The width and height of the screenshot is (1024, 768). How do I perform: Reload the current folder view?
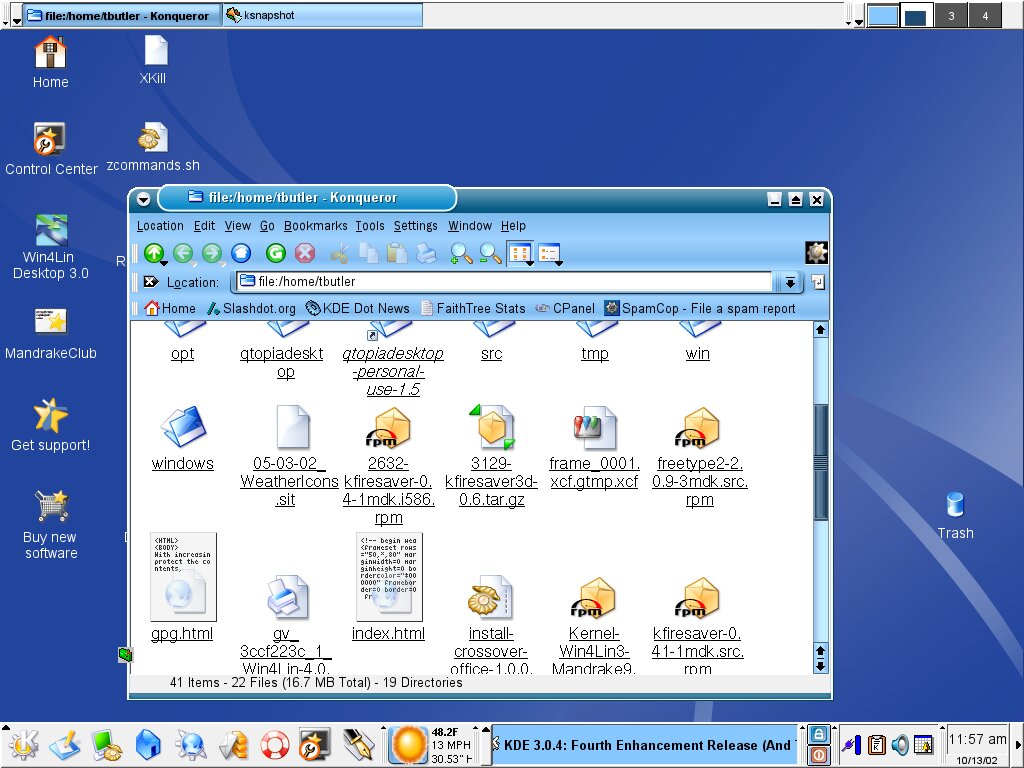(x=275, y=254)
